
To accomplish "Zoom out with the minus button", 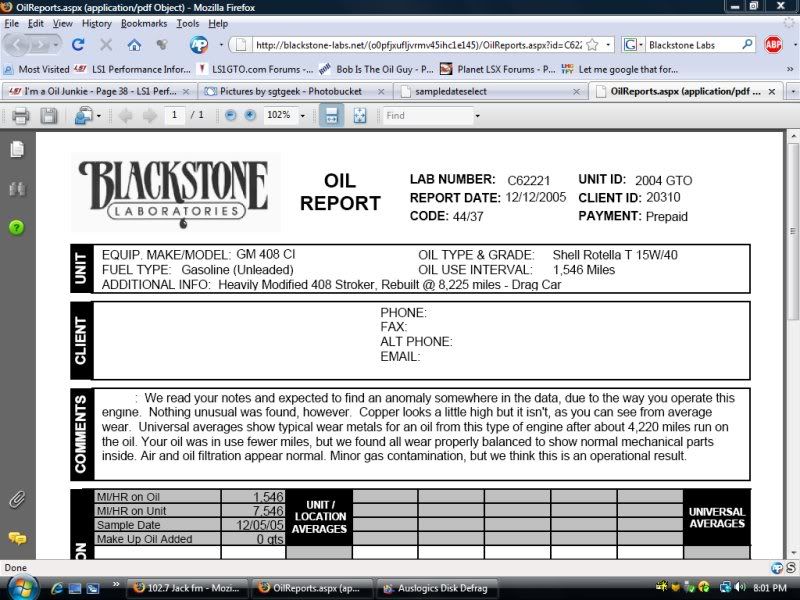I will 231,115.
